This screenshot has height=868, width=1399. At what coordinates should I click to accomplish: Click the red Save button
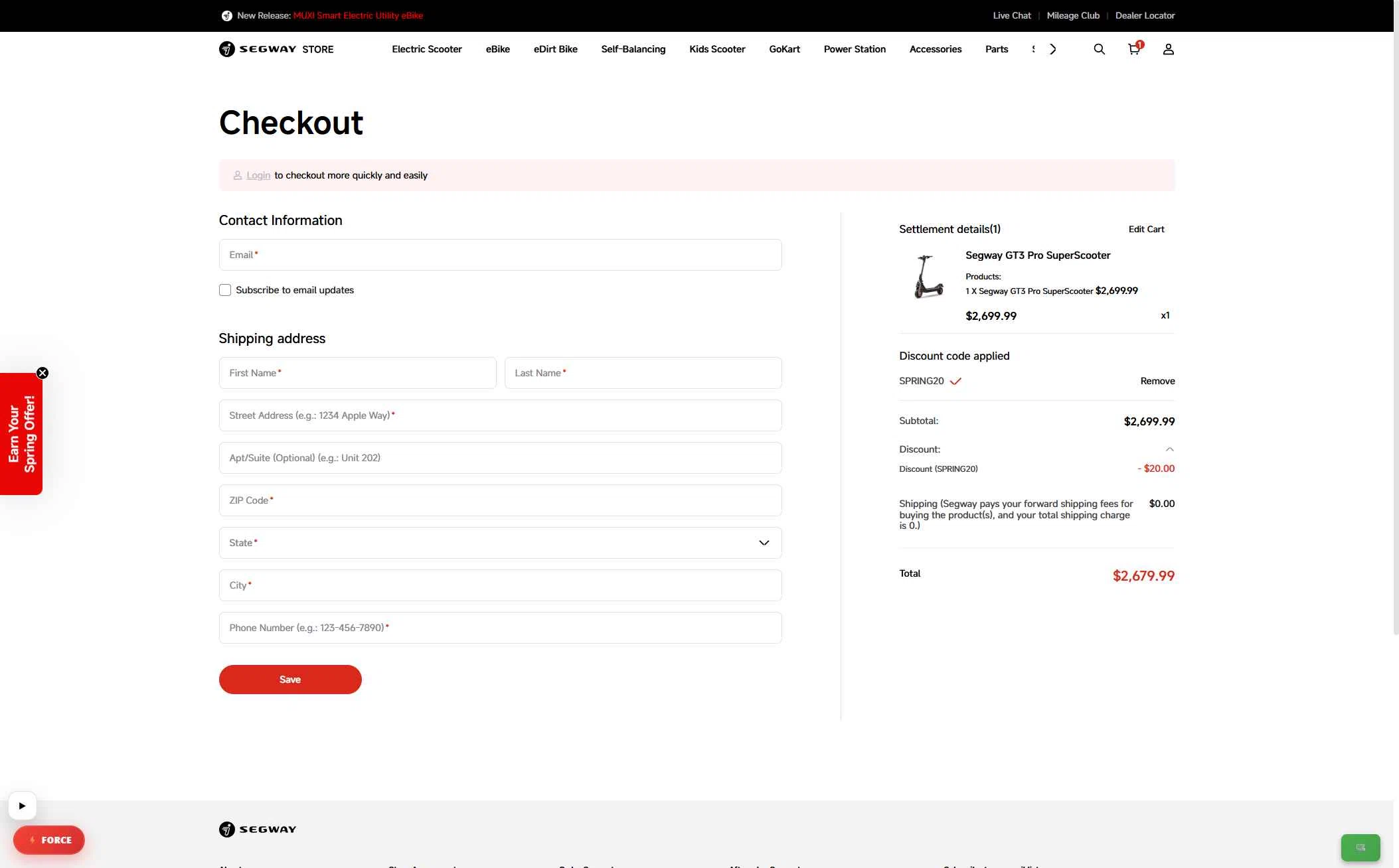(x=290, y=680)
